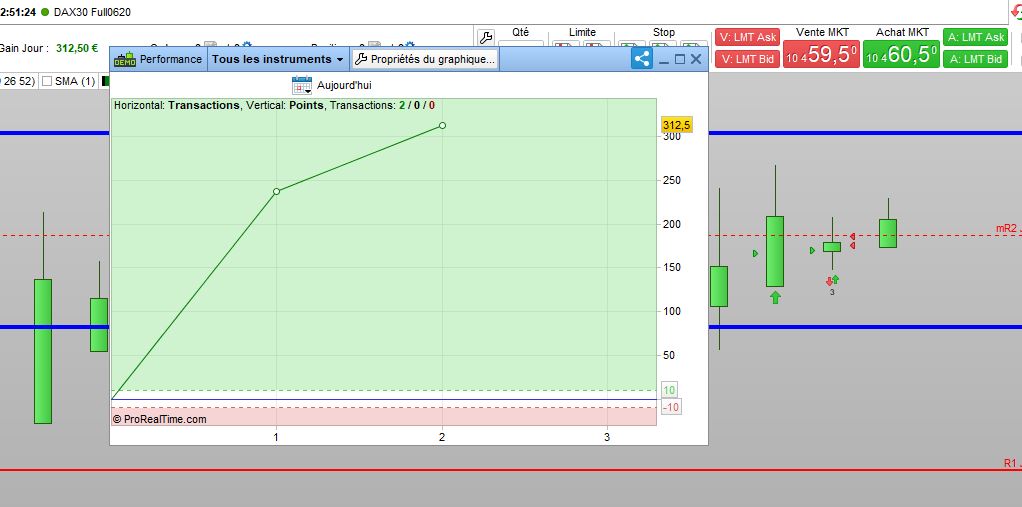Click the A: LMT Bid button
Screen dimensions: 1022x507
pos(975,59)
